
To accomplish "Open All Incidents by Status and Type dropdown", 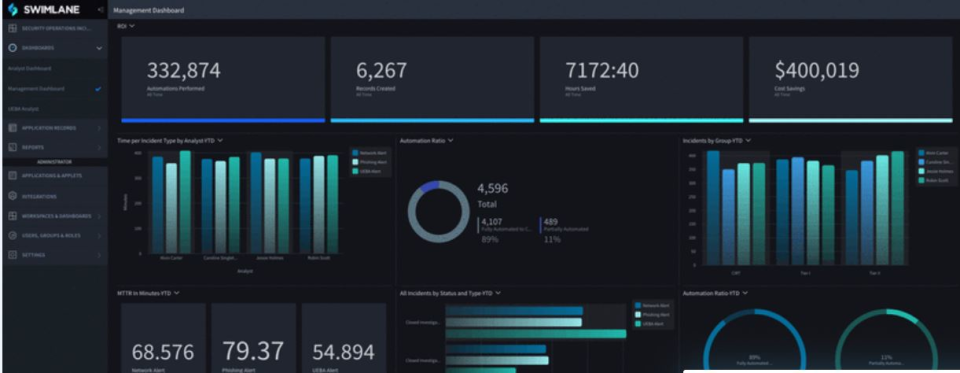I will tap(498, 293).
